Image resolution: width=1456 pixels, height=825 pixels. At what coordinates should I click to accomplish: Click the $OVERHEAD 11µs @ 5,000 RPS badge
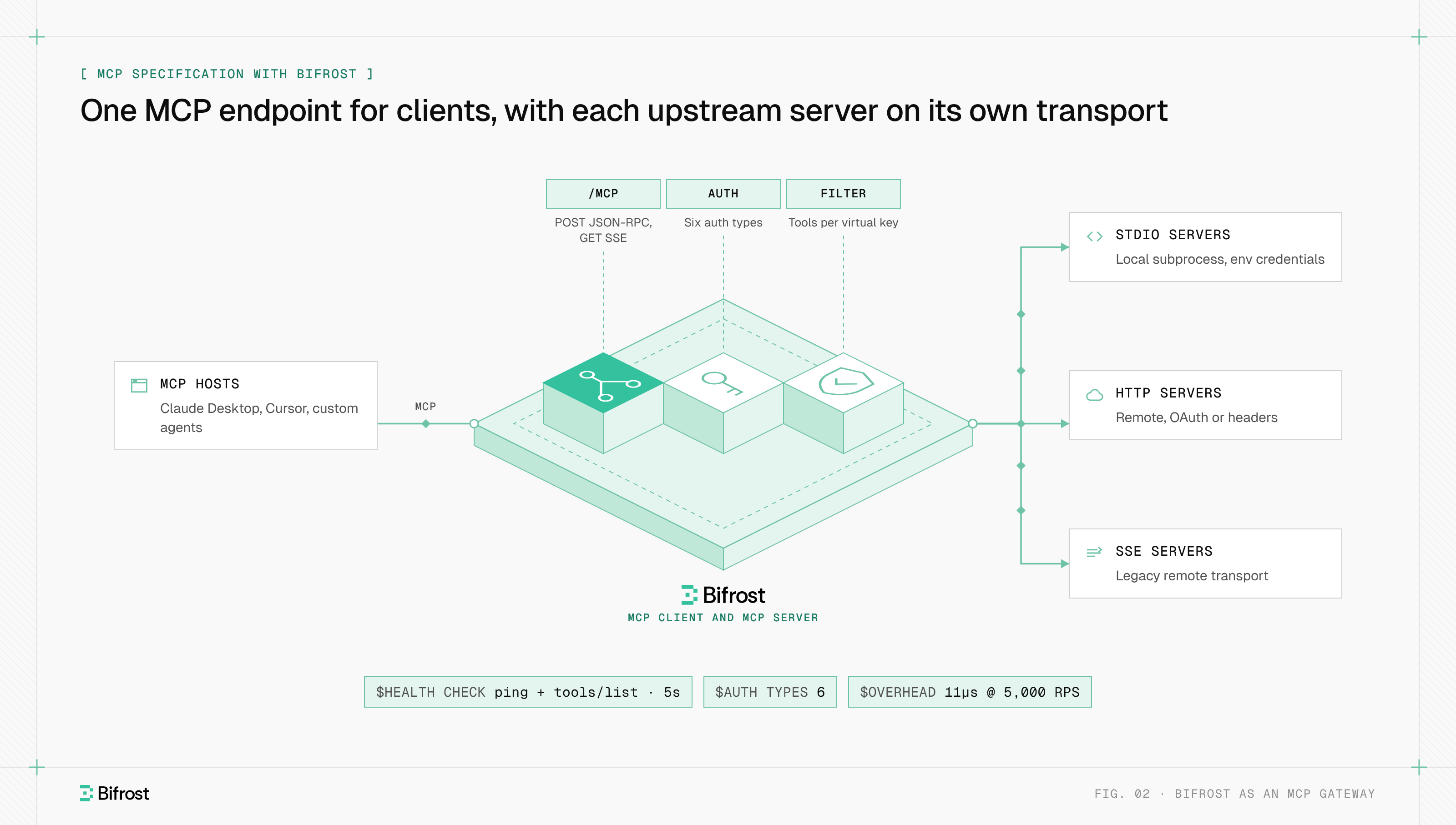(970, 692)
